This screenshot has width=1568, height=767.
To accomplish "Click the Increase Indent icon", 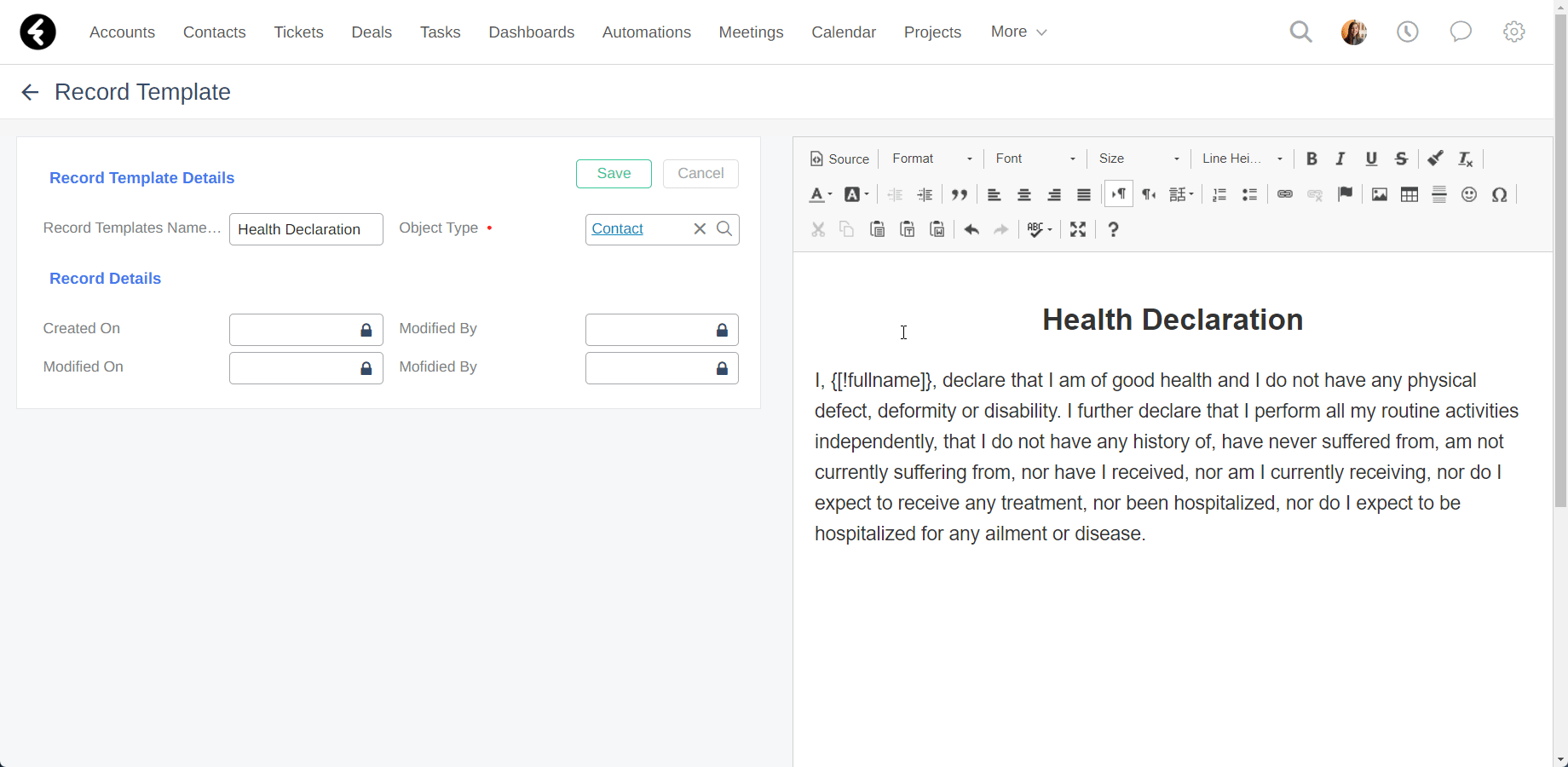I will point(925,194).
